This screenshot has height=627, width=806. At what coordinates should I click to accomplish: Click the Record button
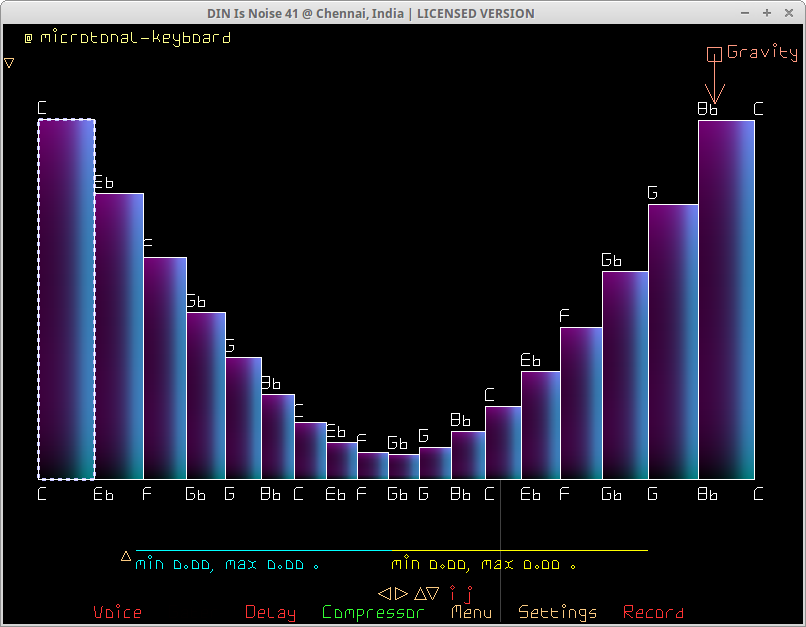(653, 612)
